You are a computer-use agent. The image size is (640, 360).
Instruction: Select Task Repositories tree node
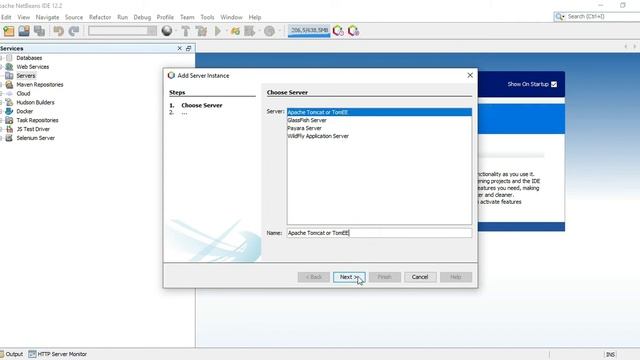(x=37, y=120)
